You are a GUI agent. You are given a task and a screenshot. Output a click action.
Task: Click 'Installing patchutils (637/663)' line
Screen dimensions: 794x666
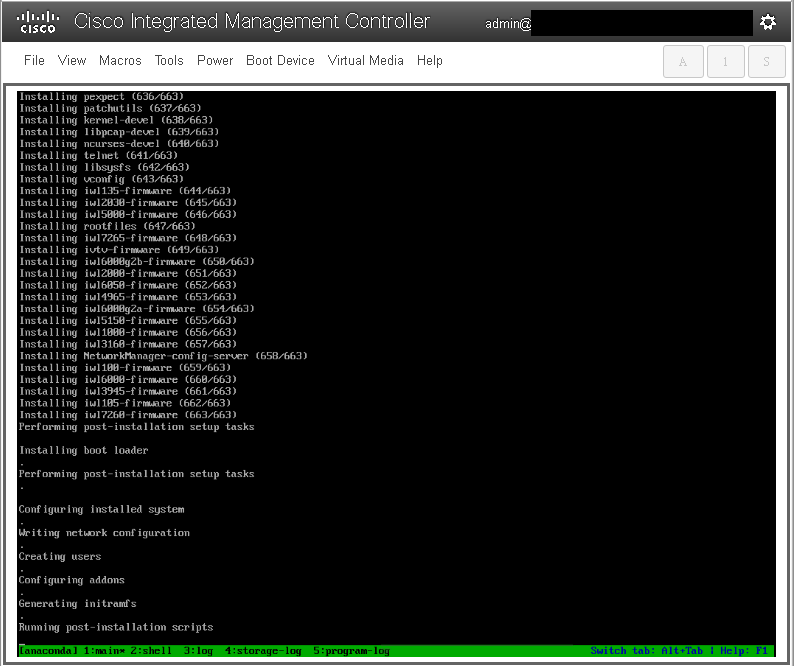(110, 108)
